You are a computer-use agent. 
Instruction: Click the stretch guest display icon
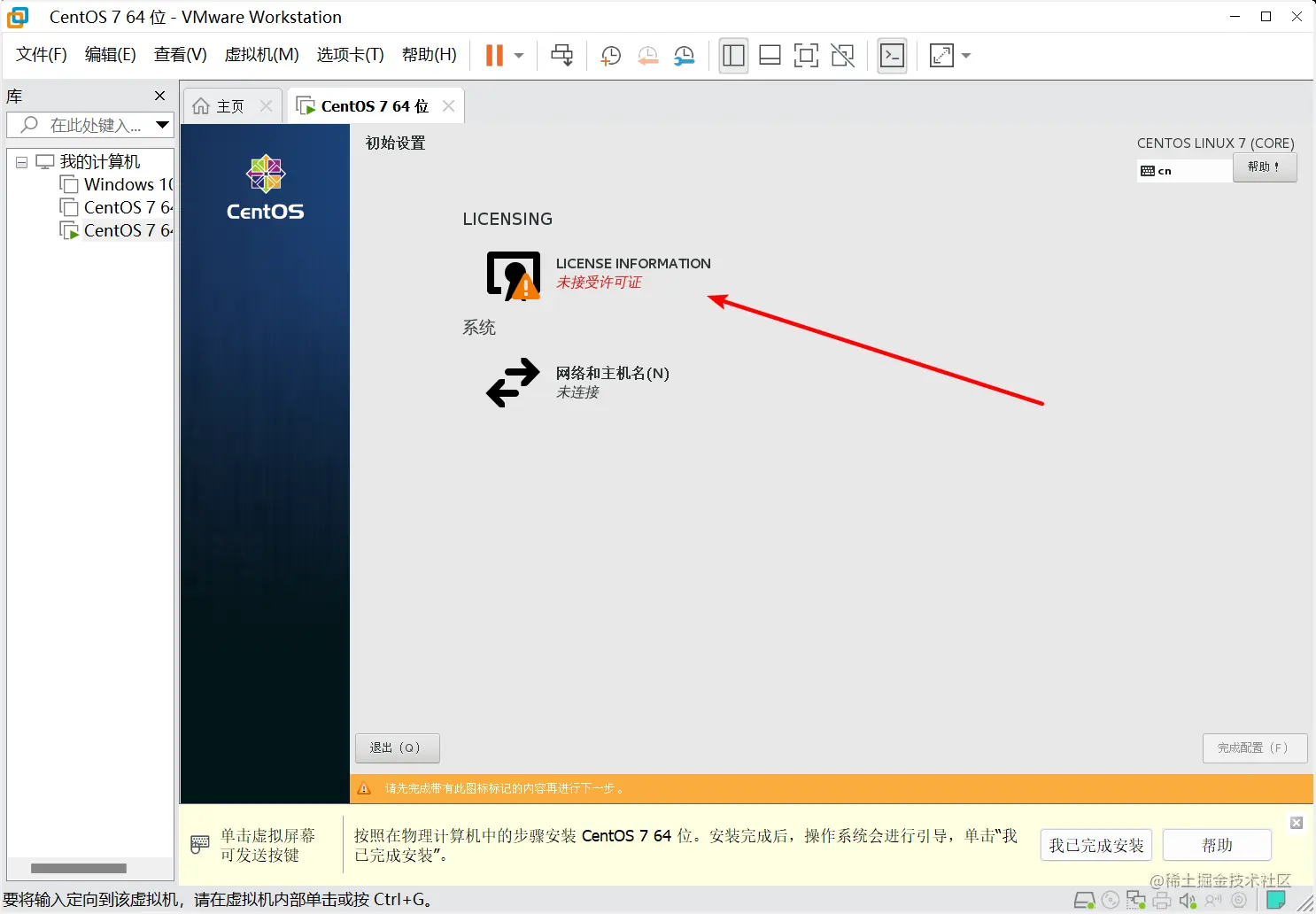pyautogui.click(x=941, y=56)
